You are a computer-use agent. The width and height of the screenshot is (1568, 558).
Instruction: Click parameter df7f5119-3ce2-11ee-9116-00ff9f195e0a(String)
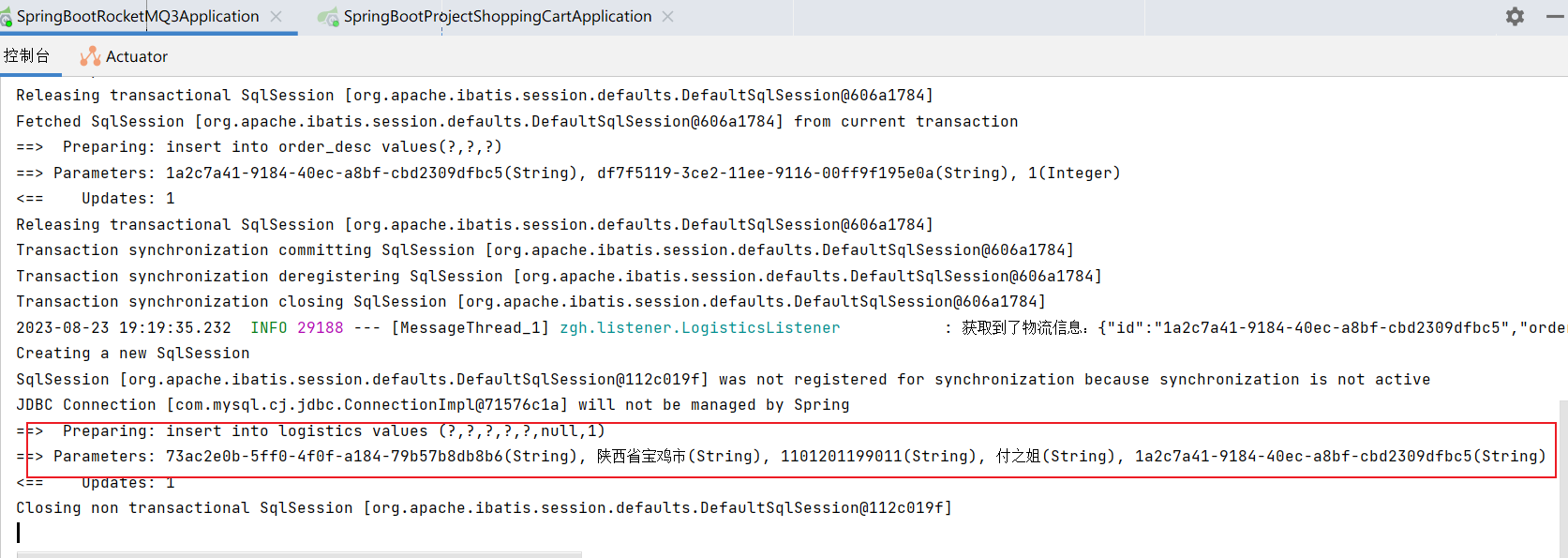(803, 173)
